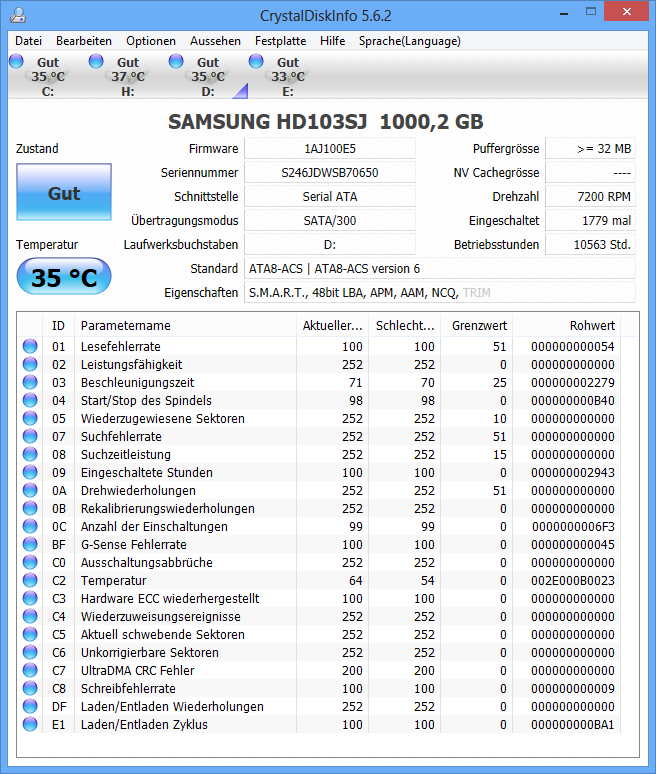Click status orb for Eingeschaltete Stunden

point(30,472)
